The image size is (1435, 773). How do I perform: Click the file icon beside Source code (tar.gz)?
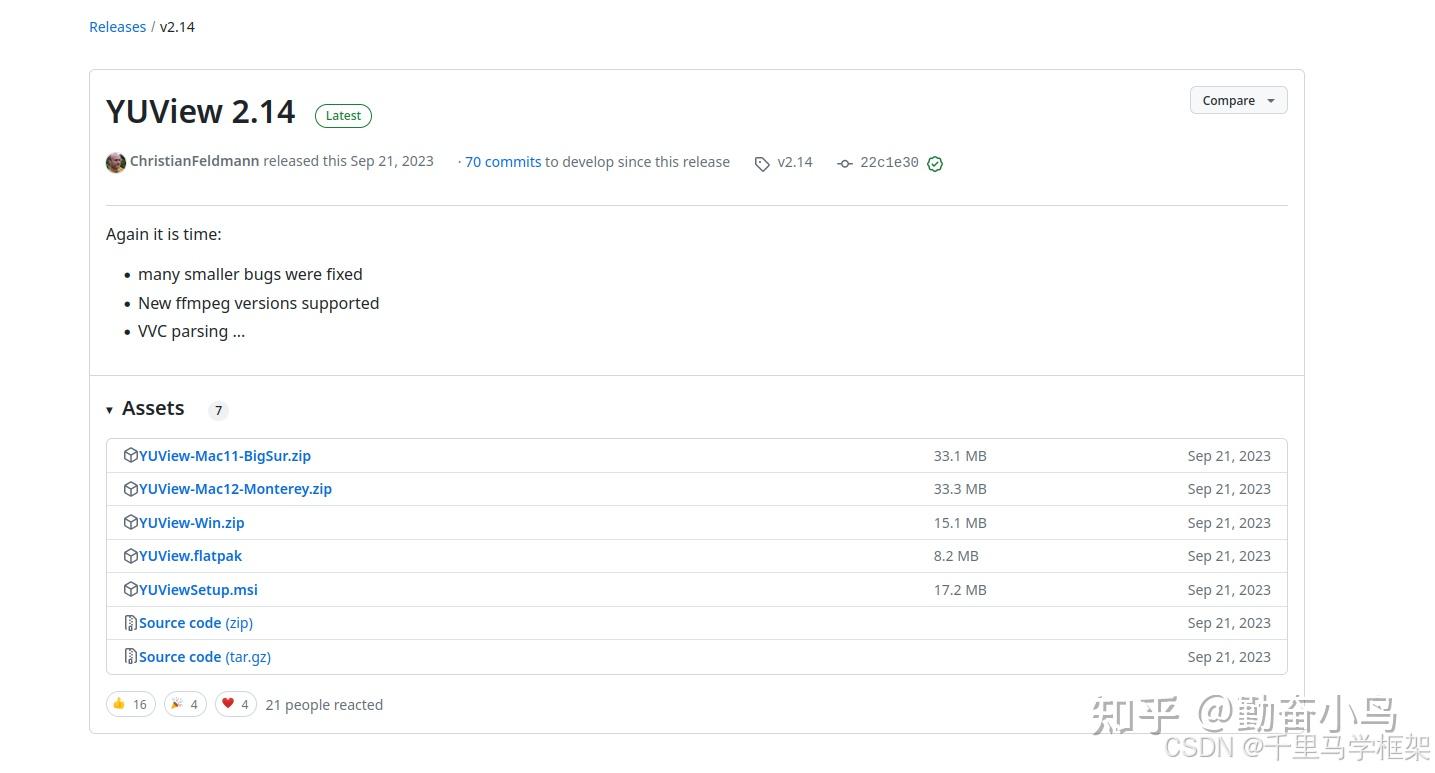130,656
